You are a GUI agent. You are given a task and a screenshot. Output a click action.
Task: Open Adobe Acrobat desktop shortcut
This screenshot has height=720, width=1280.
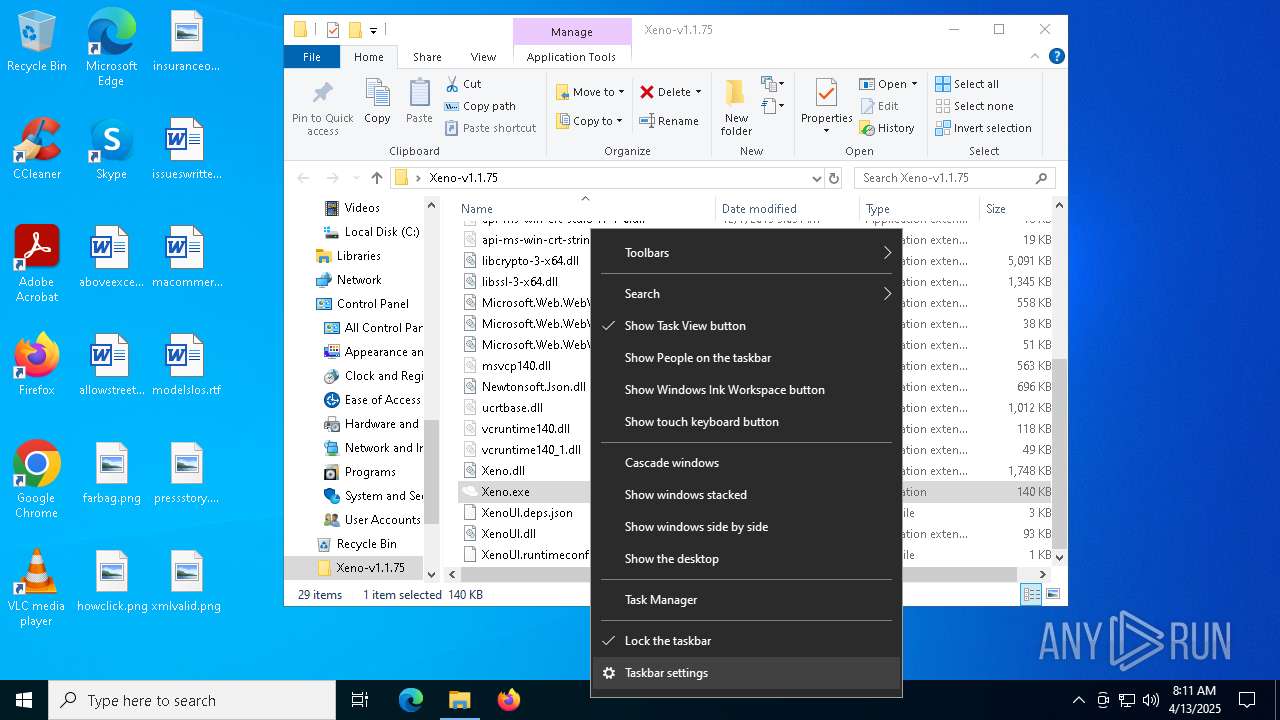coord(37,264)
